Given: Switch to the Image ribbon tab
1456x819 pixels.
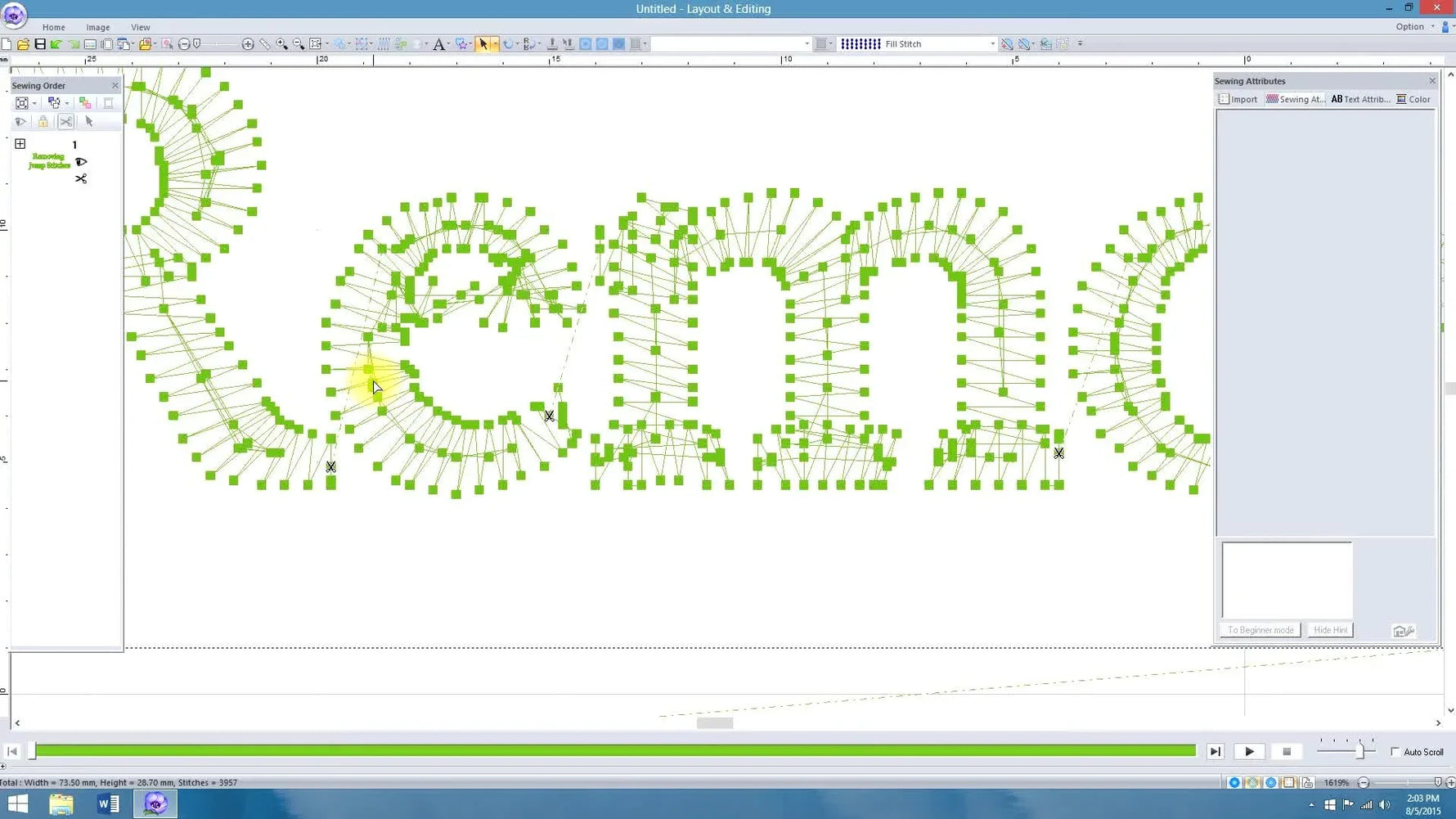Looking at the screenshot, I should click(98, 26).
